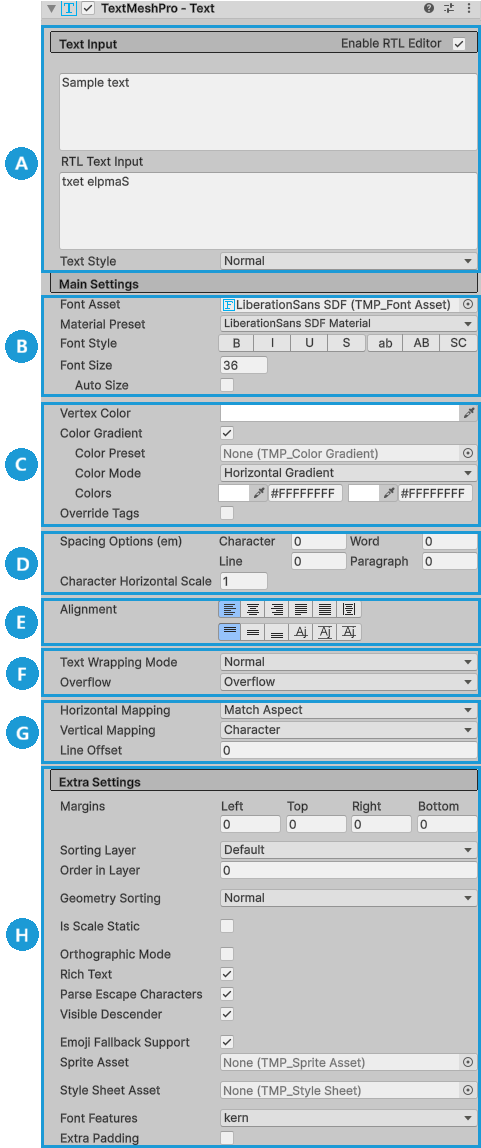The height and width of the screenshot is (1148, 481).
Task: Toggle the Strikethrough font style button
Action: 346,343
